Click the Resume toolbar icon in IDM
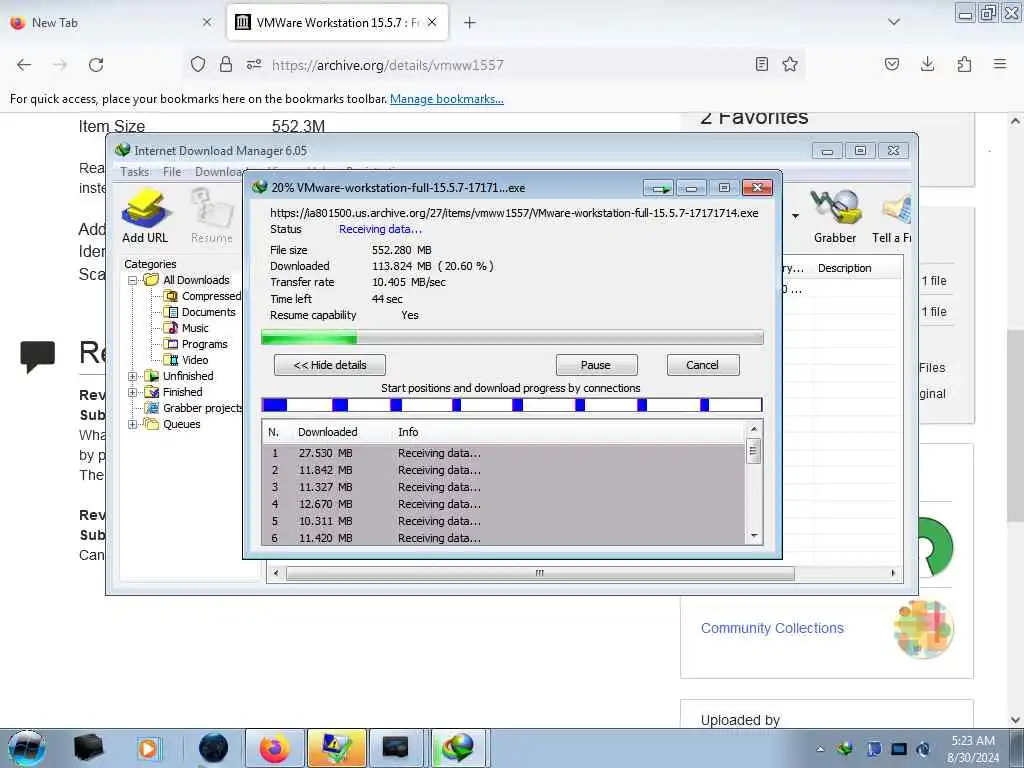This screenshot has width=1024, height=768. tap(212, 216)
